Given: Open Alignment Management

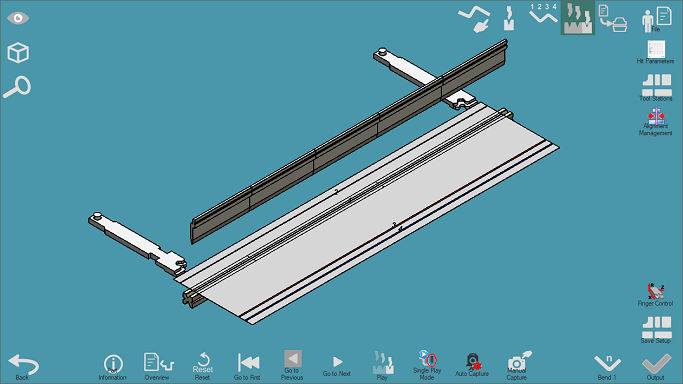Looking at the screenshot, I should coord(656,122).
